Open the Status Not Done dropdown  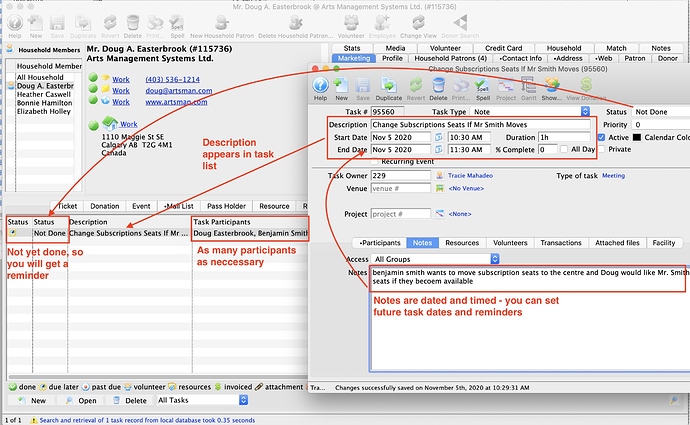pyautogui.click(x=662, y=112)
